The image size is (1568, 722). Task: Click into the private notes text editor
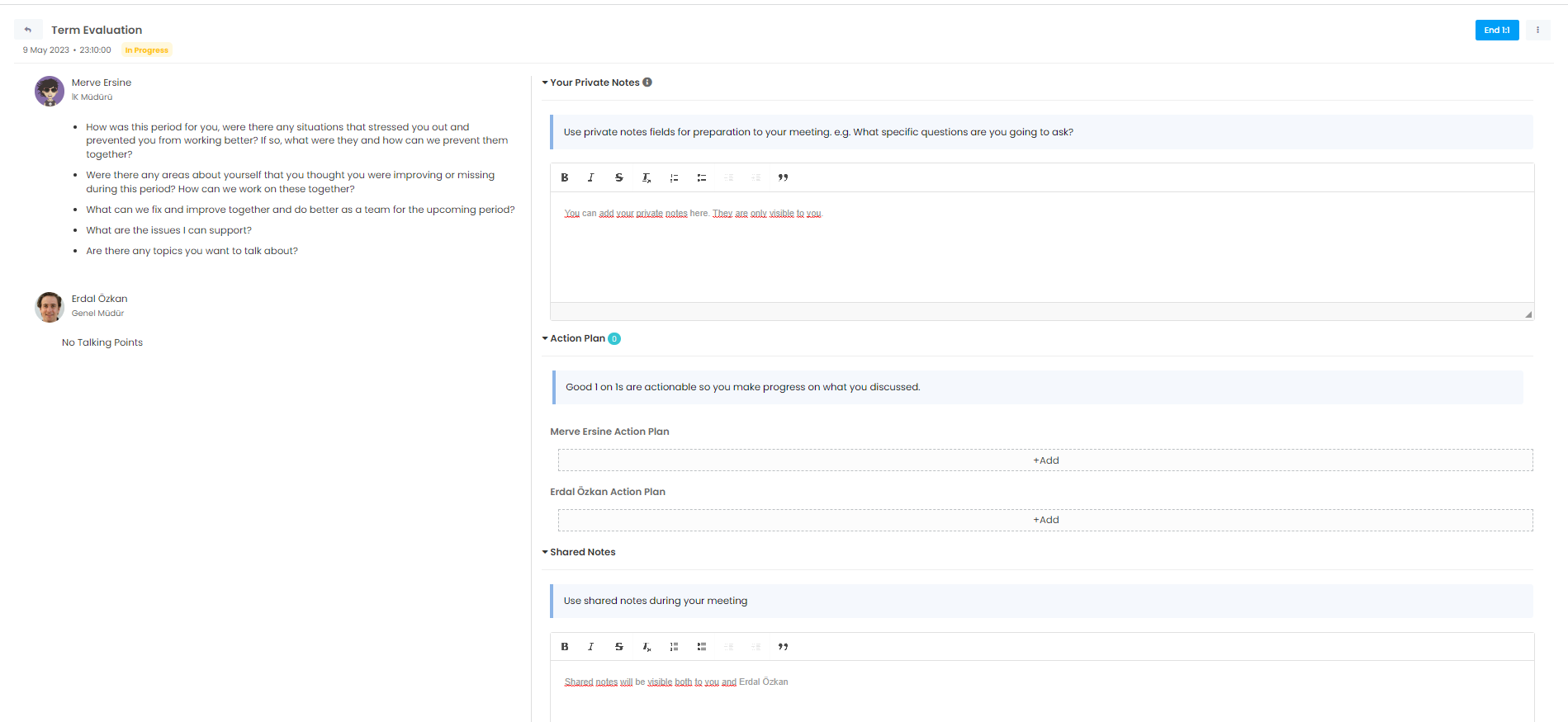coord(1042,248)
